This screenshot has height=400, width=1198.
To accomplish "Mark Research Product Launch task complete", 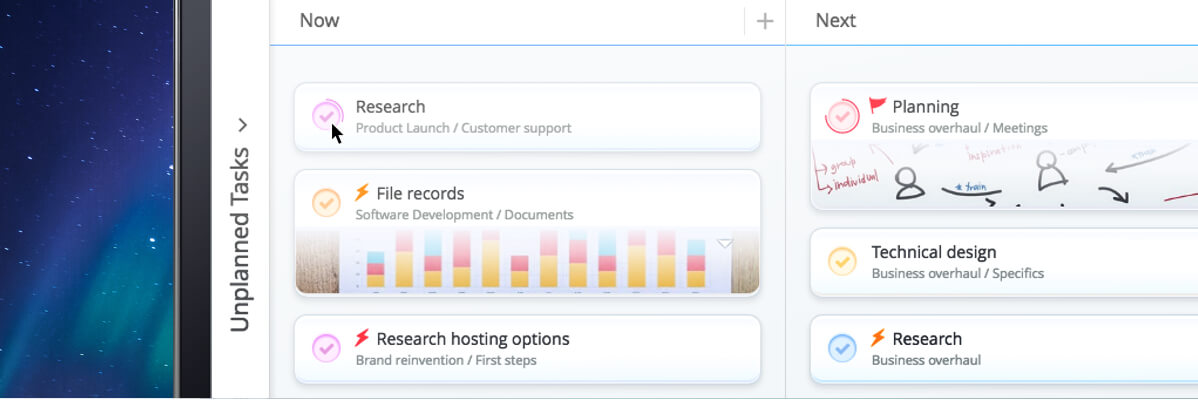I will (327, 116).
